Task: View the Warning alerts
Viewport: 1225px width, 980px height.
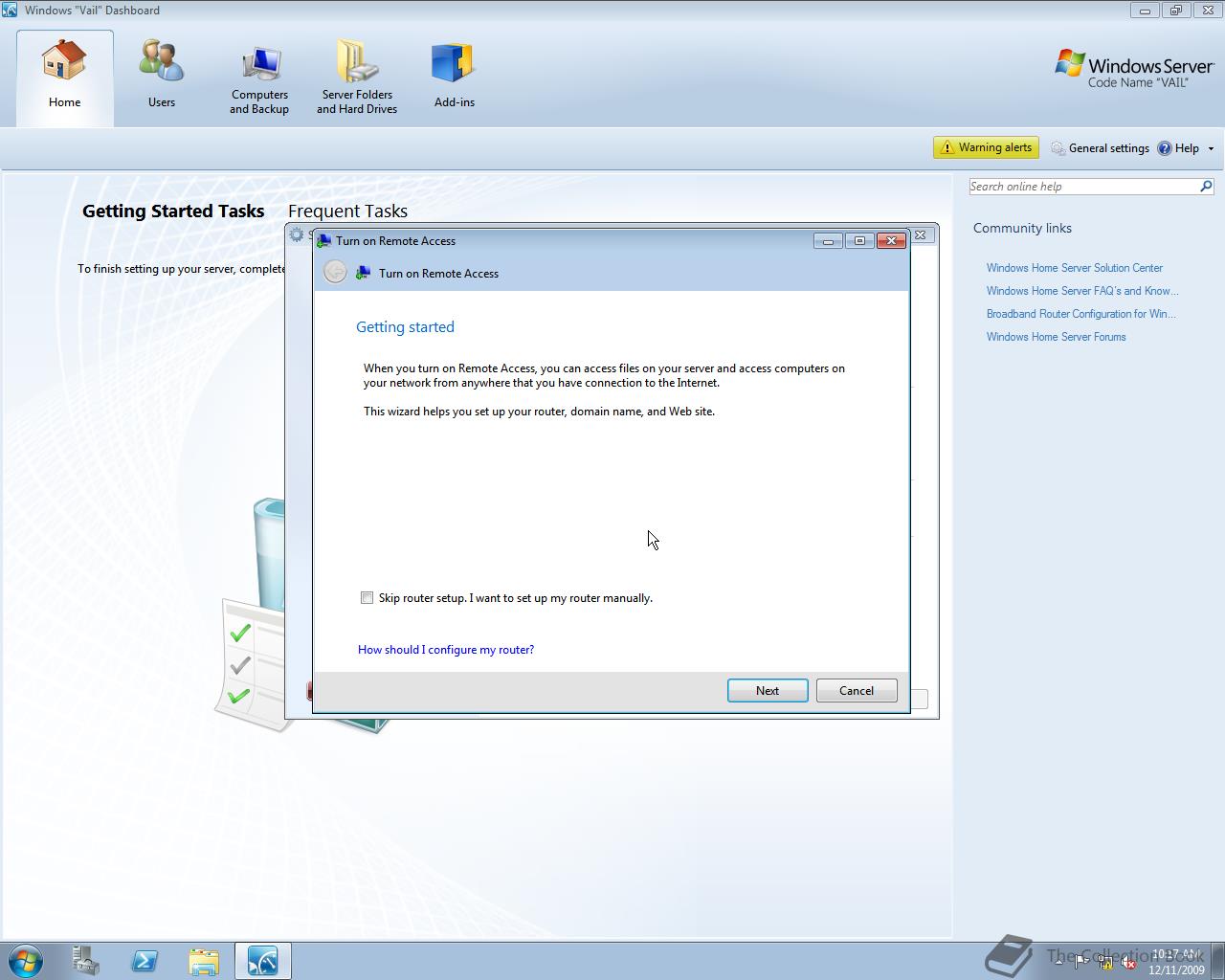Action: point(986,147)
